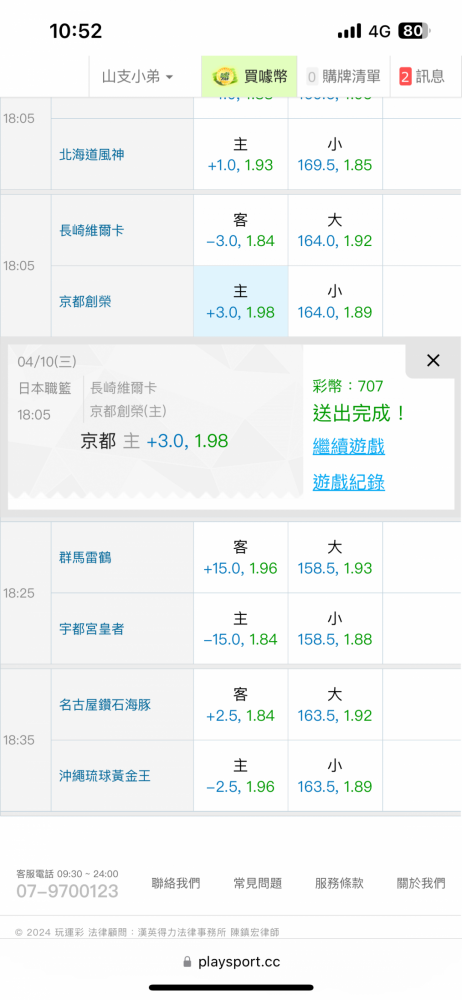
Task: Open 宇都宮皇者 team link
Action: click(x=91, y=629)
